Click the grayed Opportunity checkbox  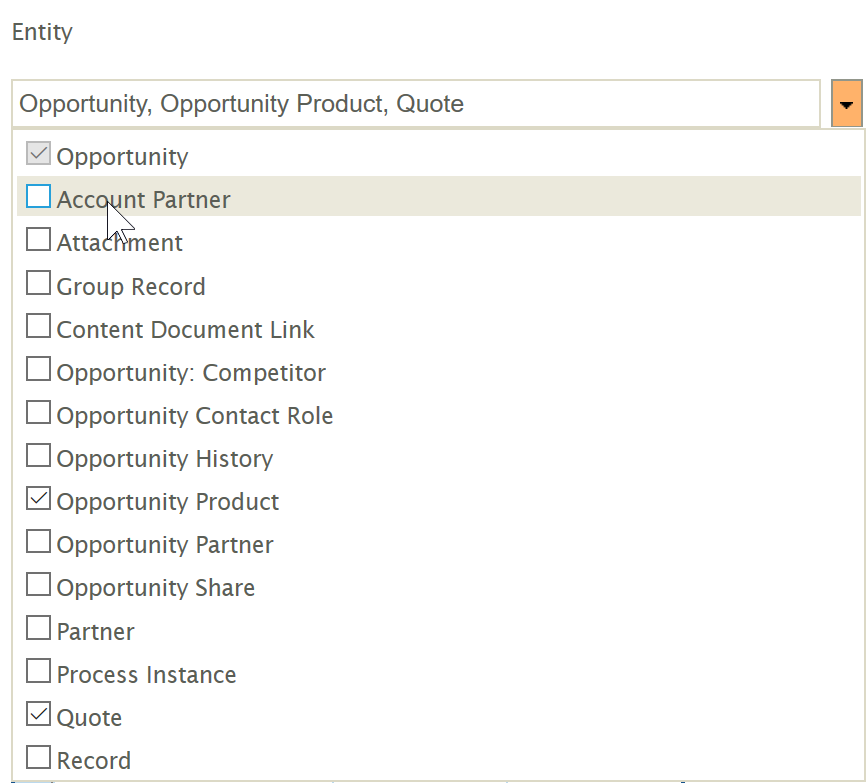click(x=38, y=154)
